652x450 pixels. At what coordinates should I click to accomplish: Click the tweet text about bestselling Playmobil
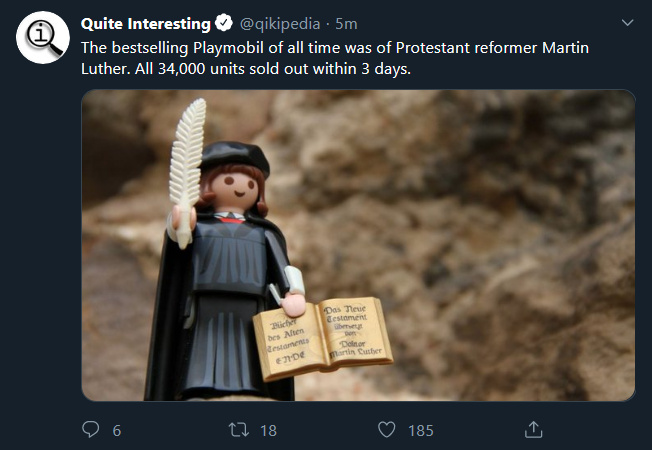[335, 58]
